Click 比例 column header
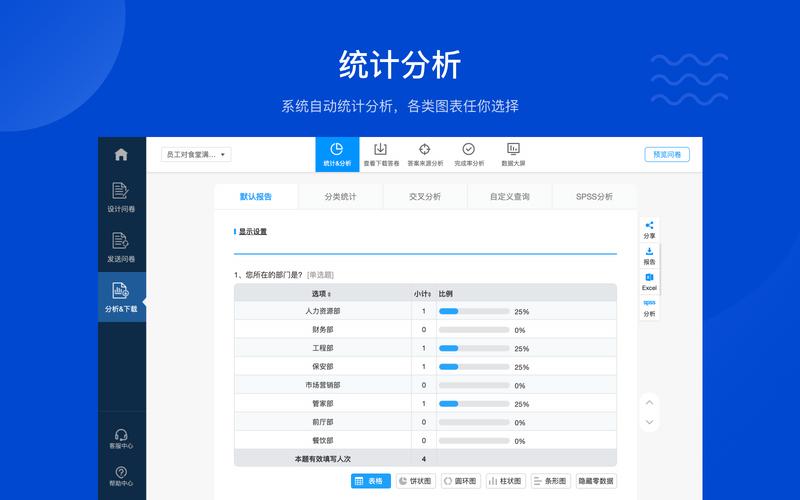The image size is (800, 500). [445, 294]
